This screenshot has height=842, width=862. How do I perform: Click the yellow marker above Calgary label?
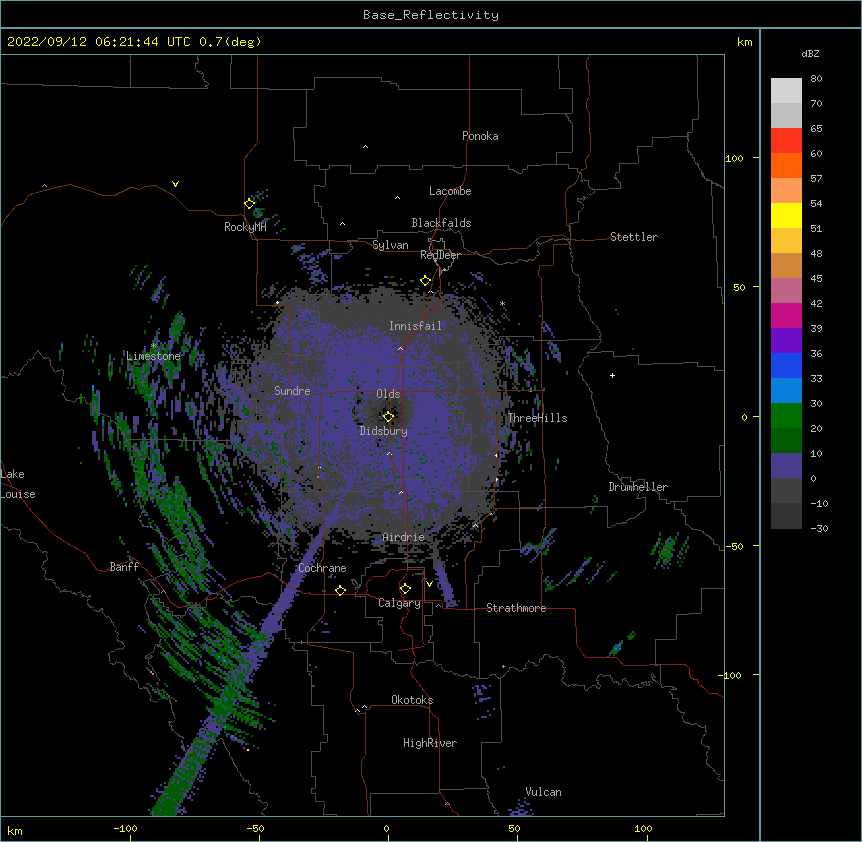pyautogui.click(x=405, y=589)
